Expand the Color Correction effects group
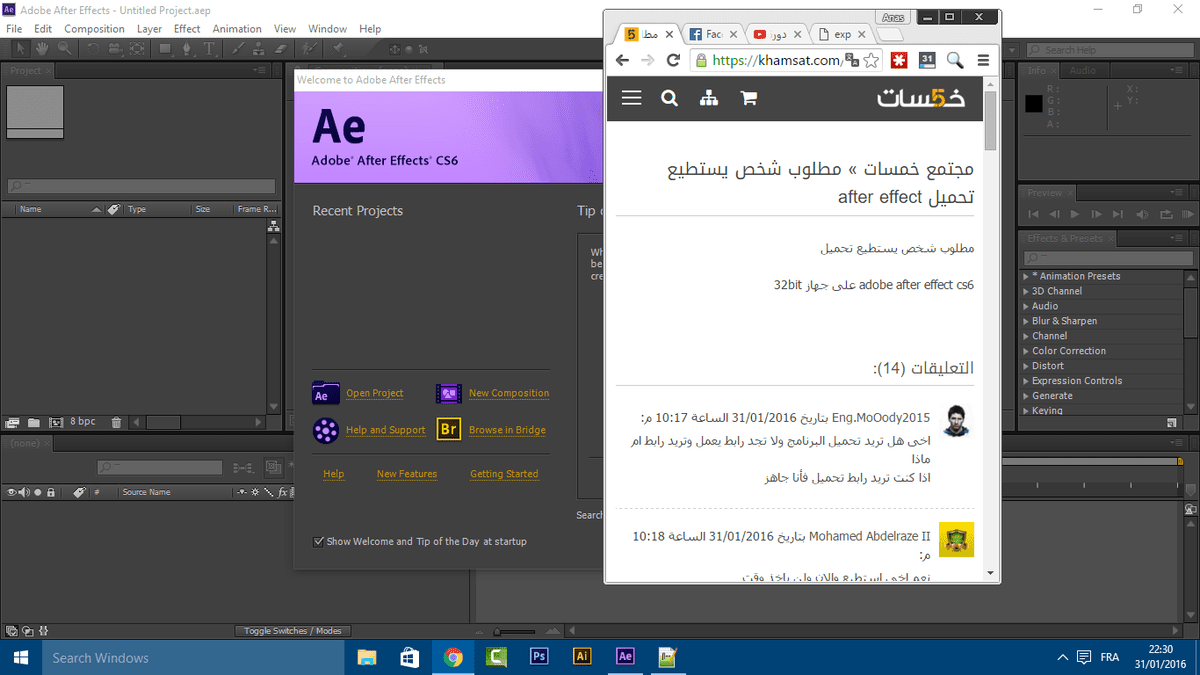 coord(1026,351)
